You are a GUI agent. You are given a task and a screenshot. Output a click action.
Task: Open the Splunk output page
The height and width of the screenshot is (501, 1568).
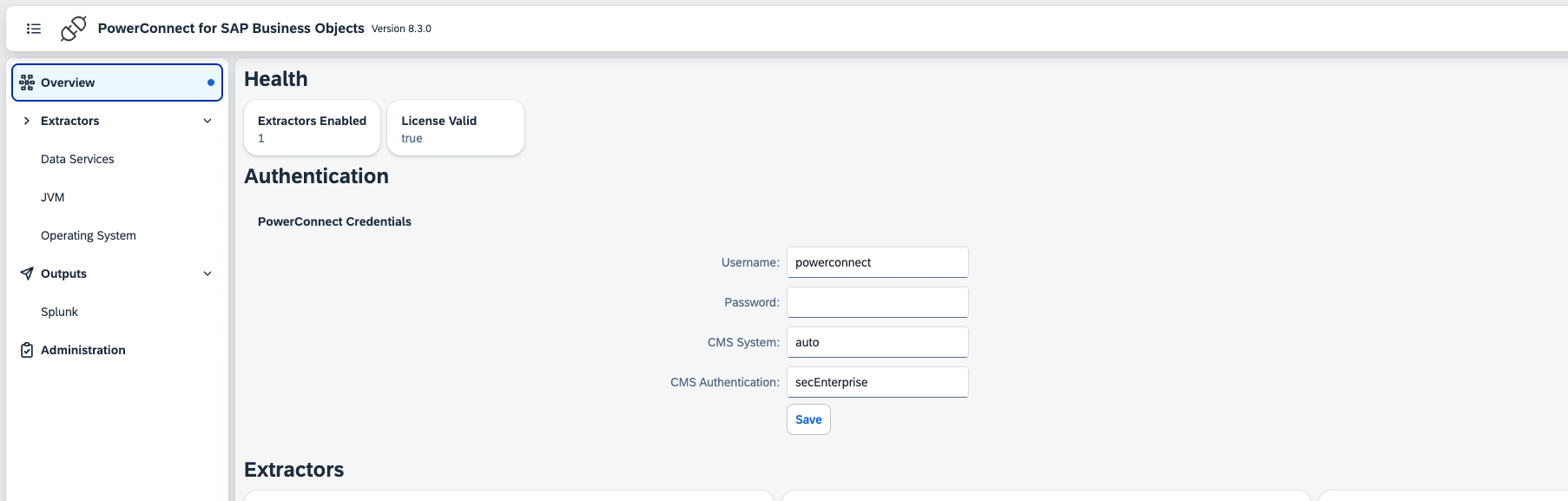coord(59,312)
